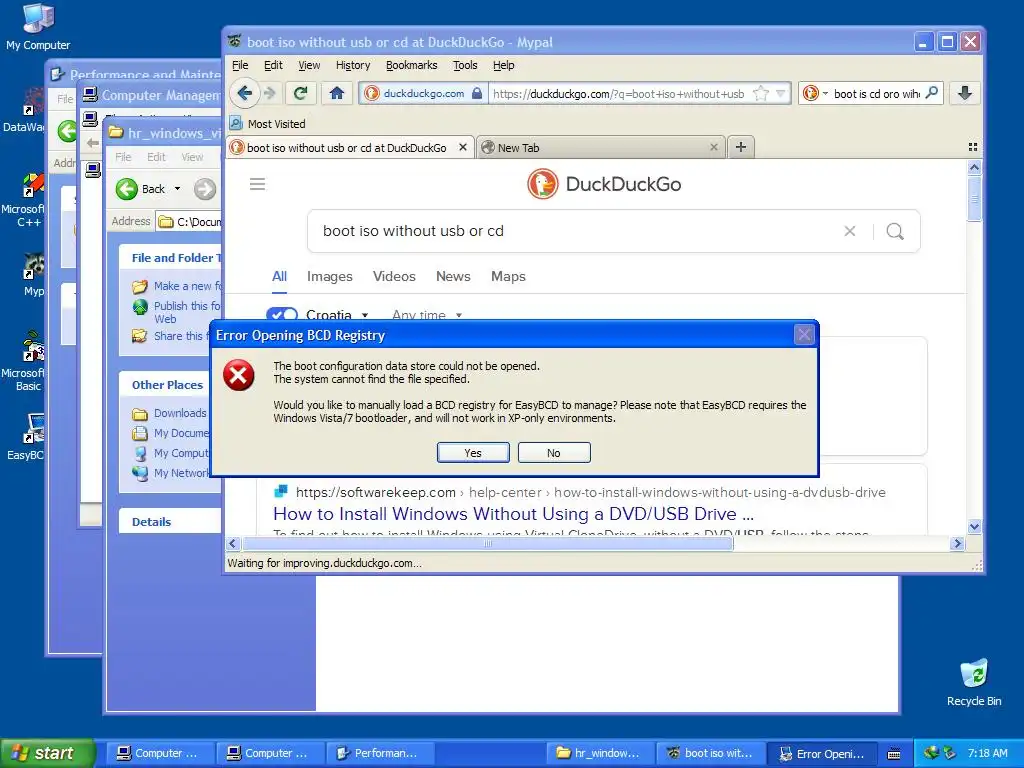Open the browser Edit menu
1024x768 pixels.
click(273, 65)
